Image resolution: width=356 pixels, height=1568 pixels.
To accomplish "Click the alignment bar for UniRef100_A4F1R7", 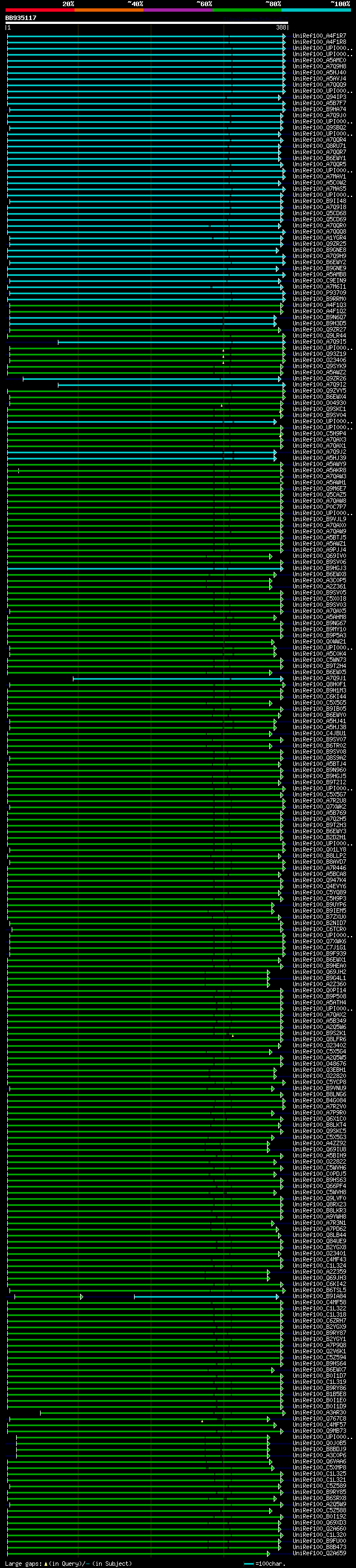I will click(x=146, y=36).
